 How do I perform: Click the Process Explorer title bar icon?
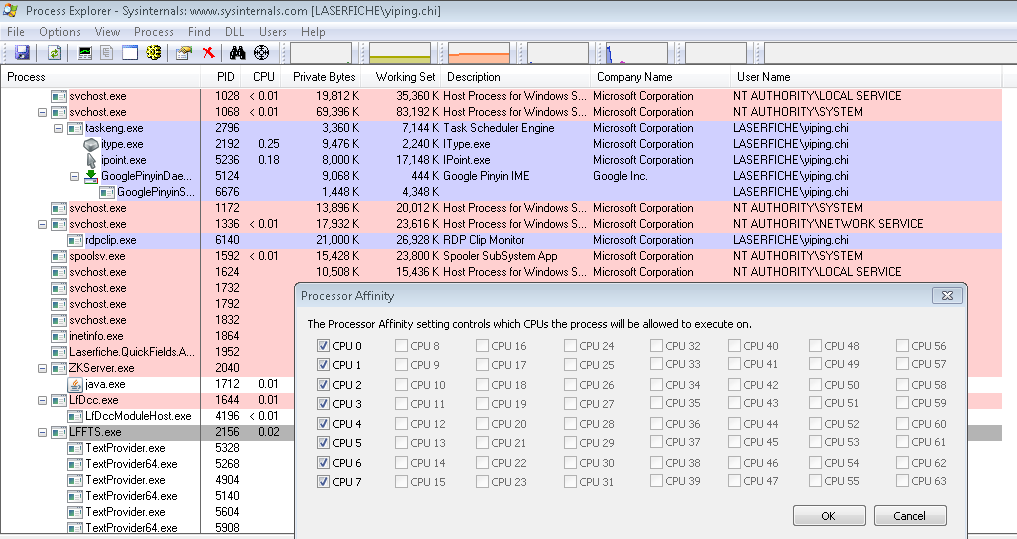click(x=10, y=10)
